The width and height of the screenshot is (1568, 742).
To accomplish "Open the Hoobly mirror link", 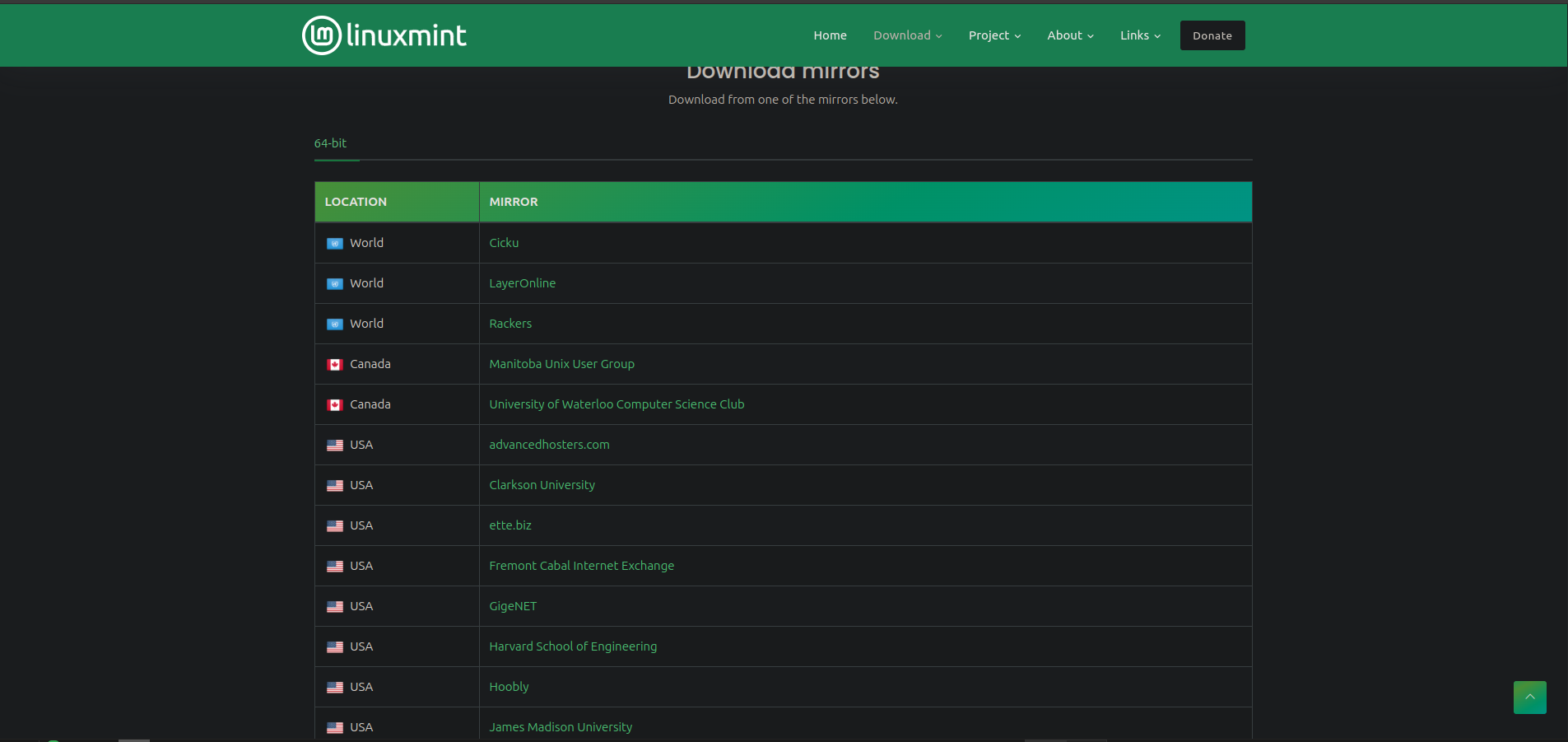I will 509,687.
